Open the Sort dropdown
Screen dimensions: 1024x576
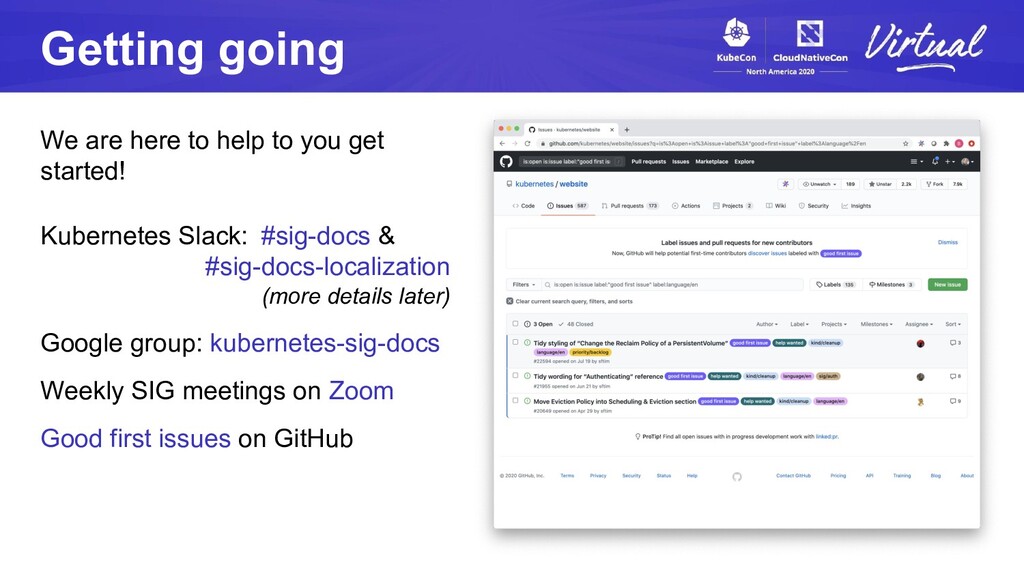953,324
